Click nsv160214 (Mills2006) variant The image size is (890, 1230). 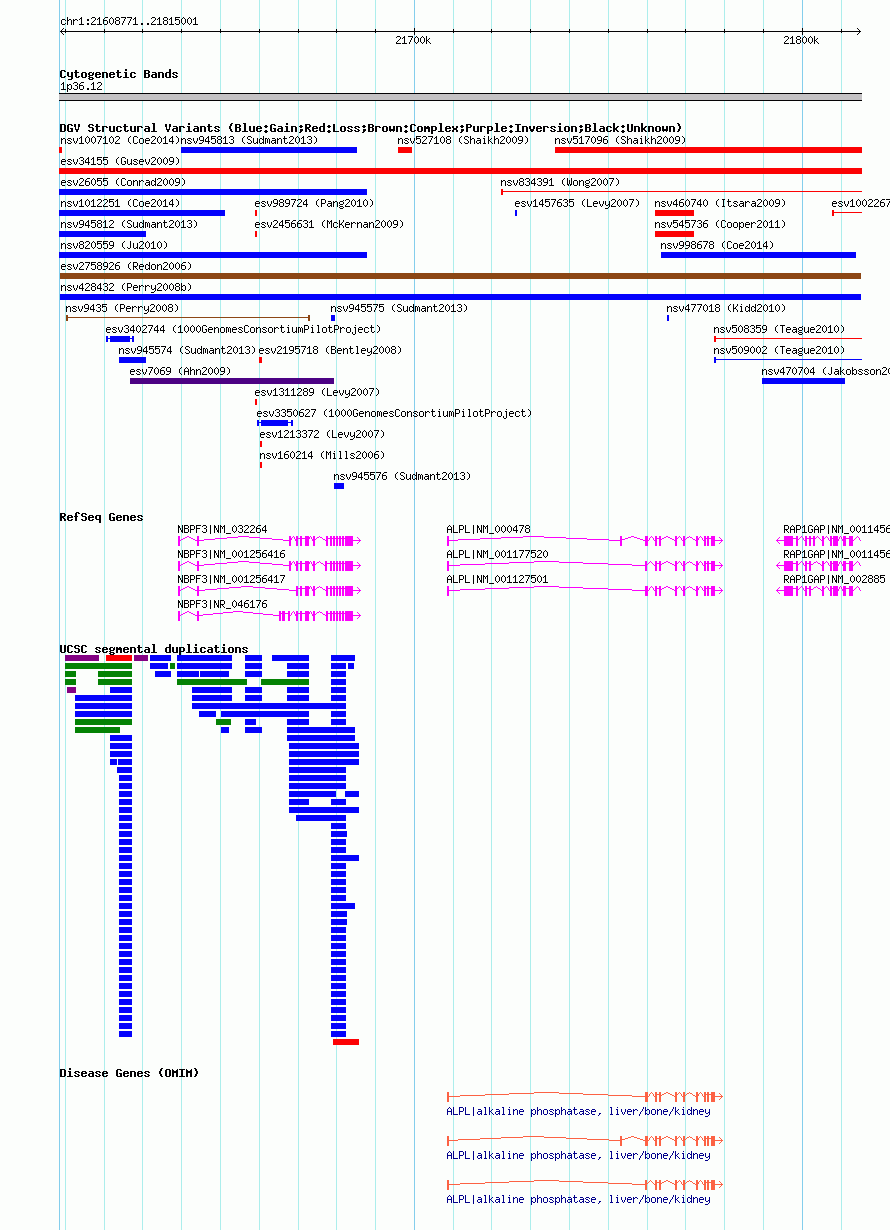261,465
